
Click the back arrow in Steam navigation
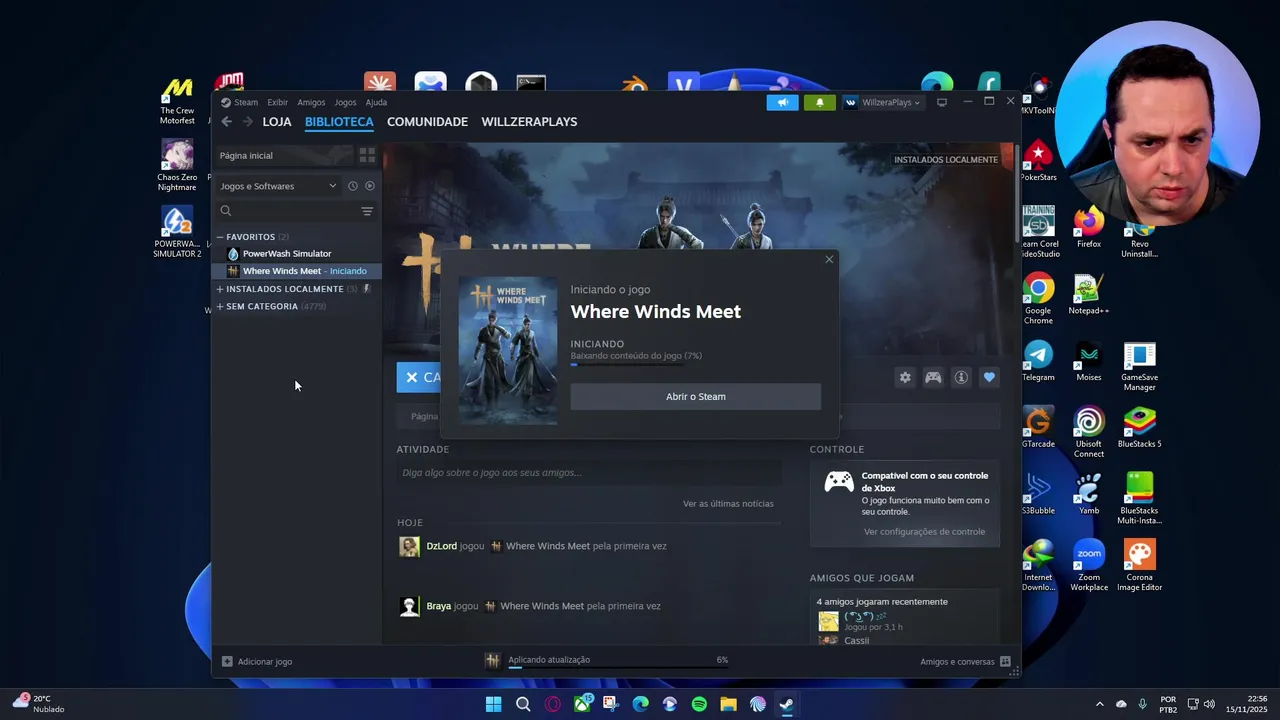pyautogui.click(x=227, y=122)
